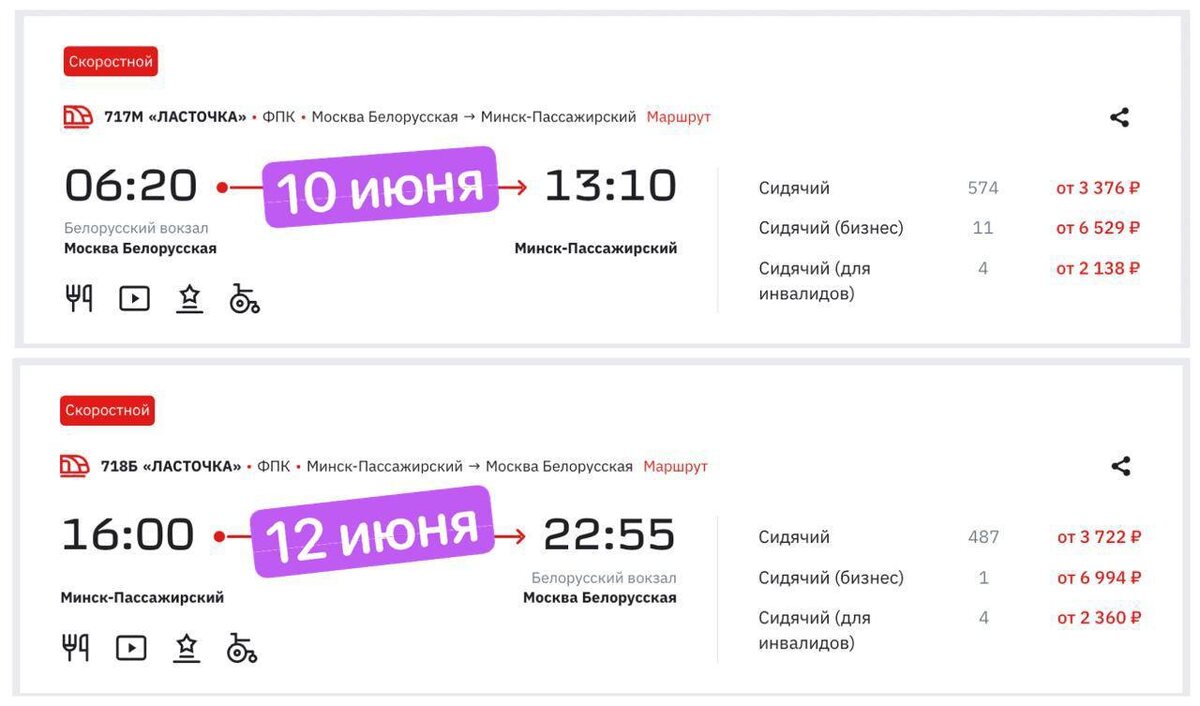
Task: Share the 717М Ласточка train card
Action: coord(1120,117)
